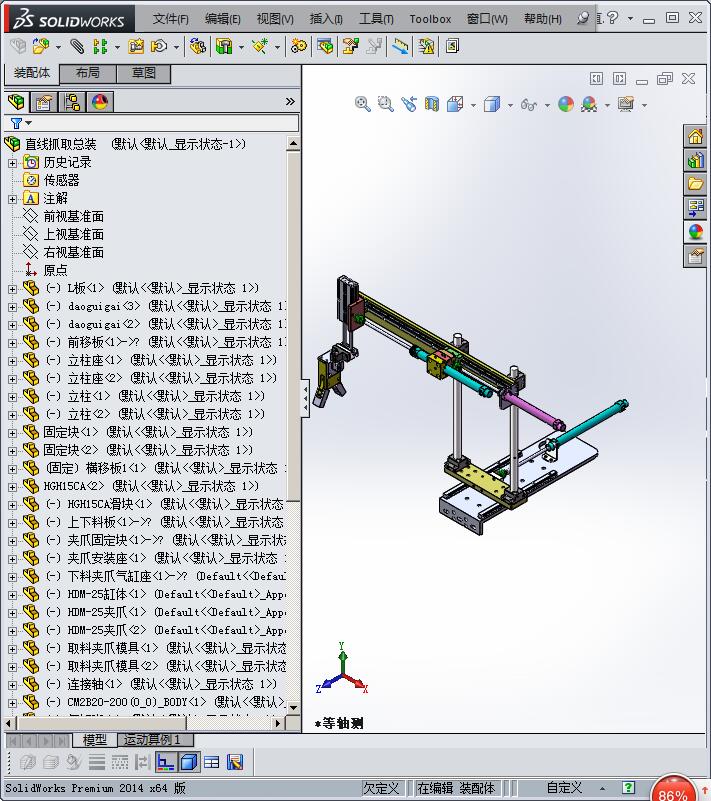Click the Smart Fasteners icon
The height and width of the screenshot is (801, 711).
click(x=136, y=46)
